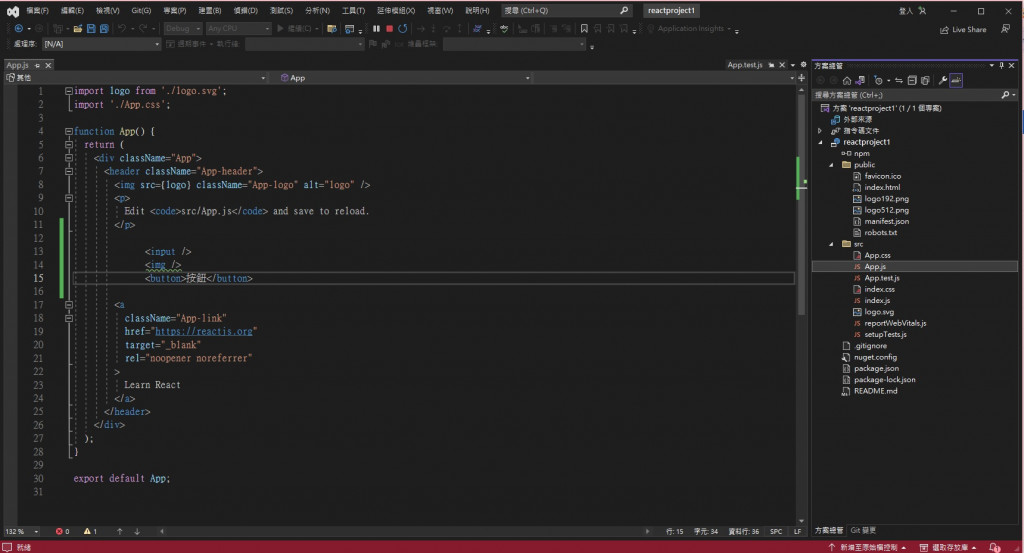Screen dimensions: 1024x553
Task: Pin the App.js editor tab
Action: click(37, 65)
